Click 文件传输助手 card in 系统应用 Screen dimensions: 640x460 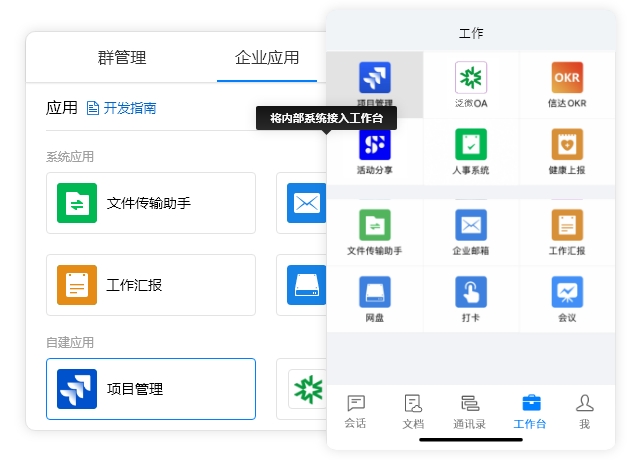point(151,203)
